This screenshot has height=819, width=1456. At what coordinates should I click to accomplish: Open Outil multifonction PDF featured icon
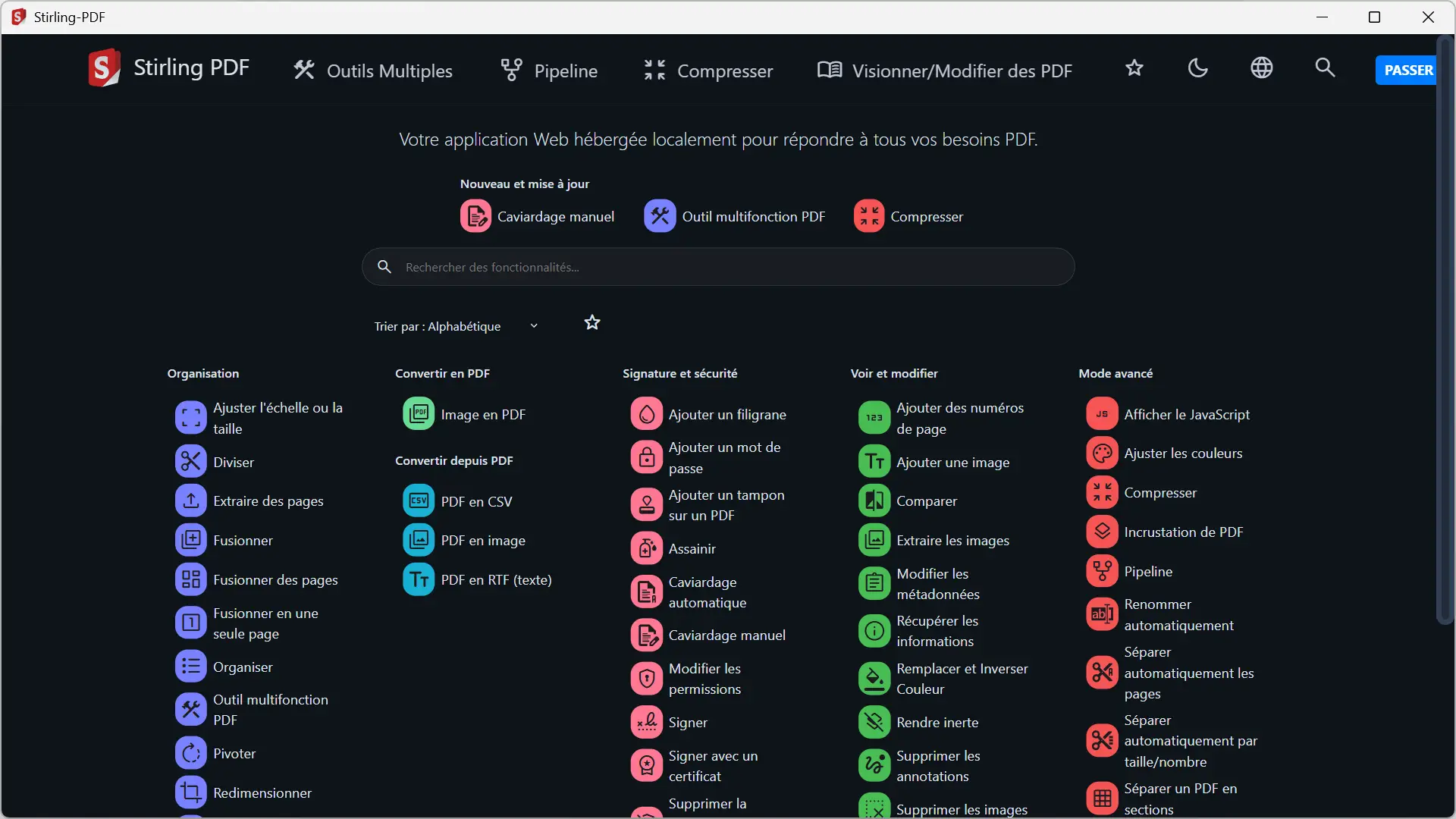coord(660,217)
